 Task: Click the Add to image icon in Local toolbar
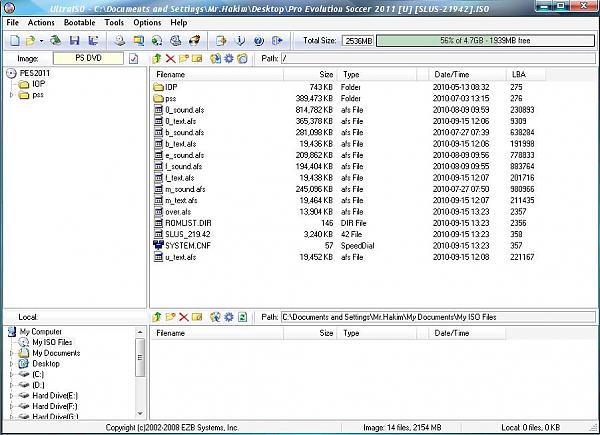[215, 317]
